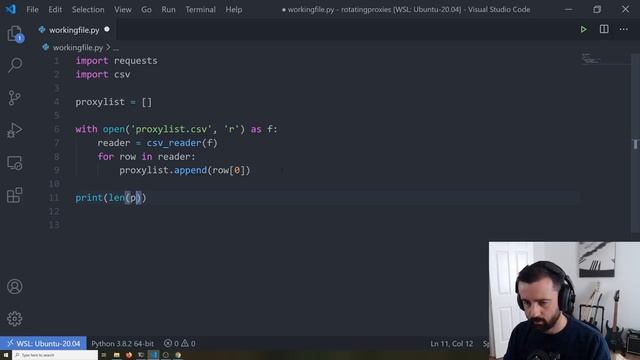Open the Extensions view
This screenshot has height=360, width=640.
point(15,195)
